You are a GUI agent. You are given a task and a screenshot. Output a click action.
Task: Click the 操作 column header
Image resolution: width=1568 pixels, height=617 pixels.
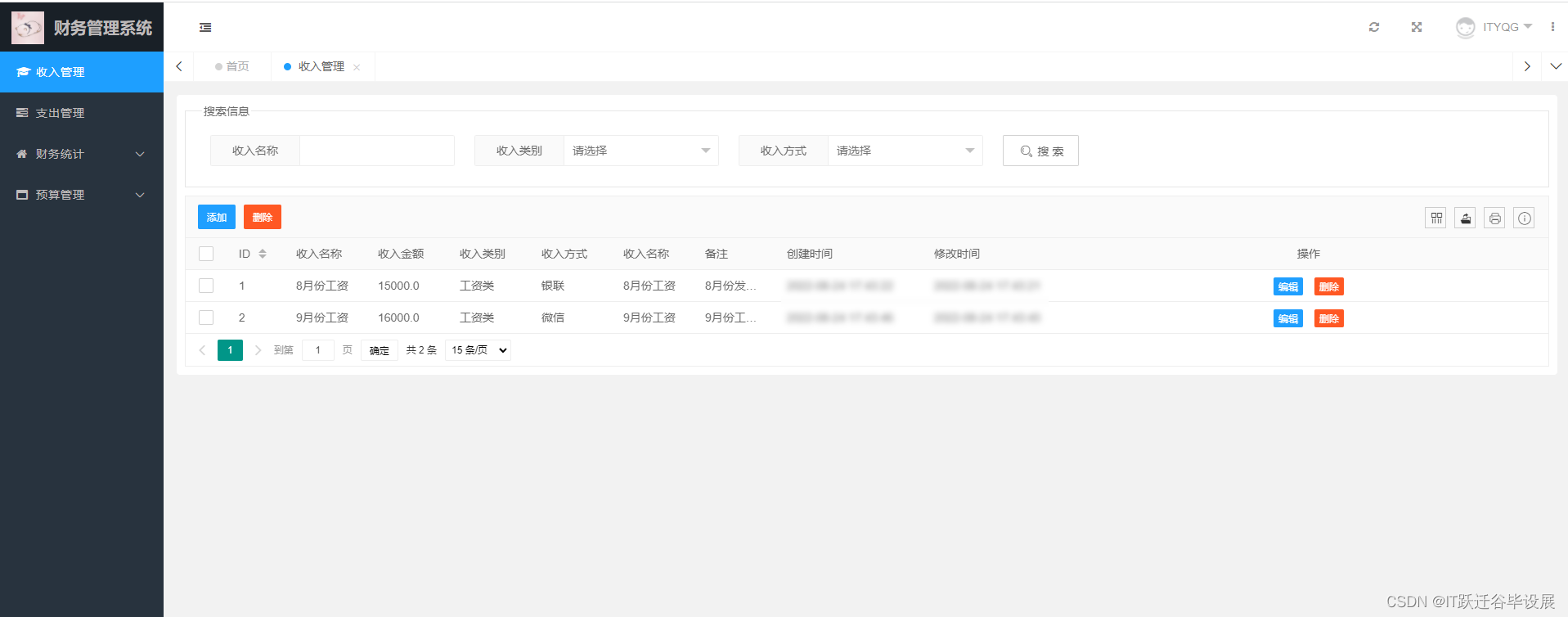1309,254
